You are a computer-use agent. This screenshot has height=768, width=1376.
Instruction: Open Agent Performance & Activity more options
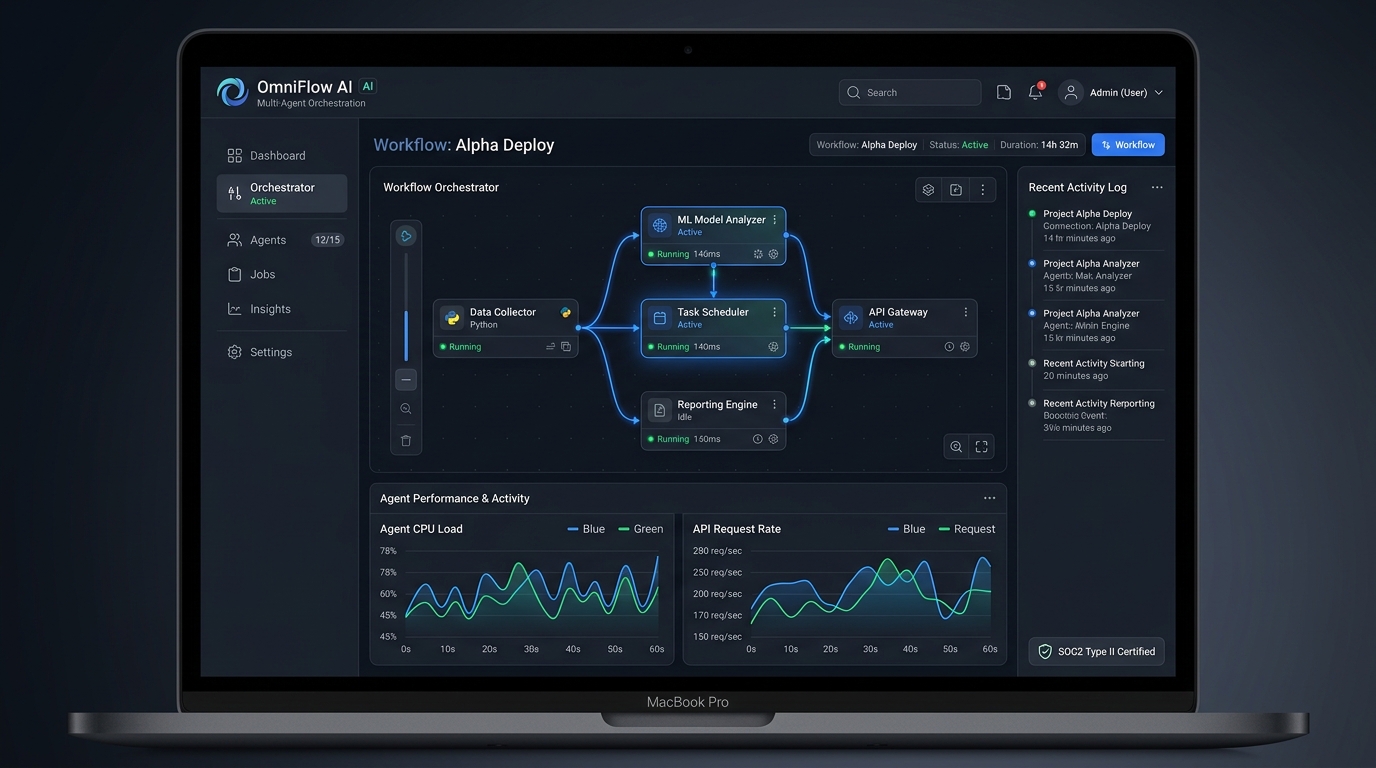click(x=990, y=498)
